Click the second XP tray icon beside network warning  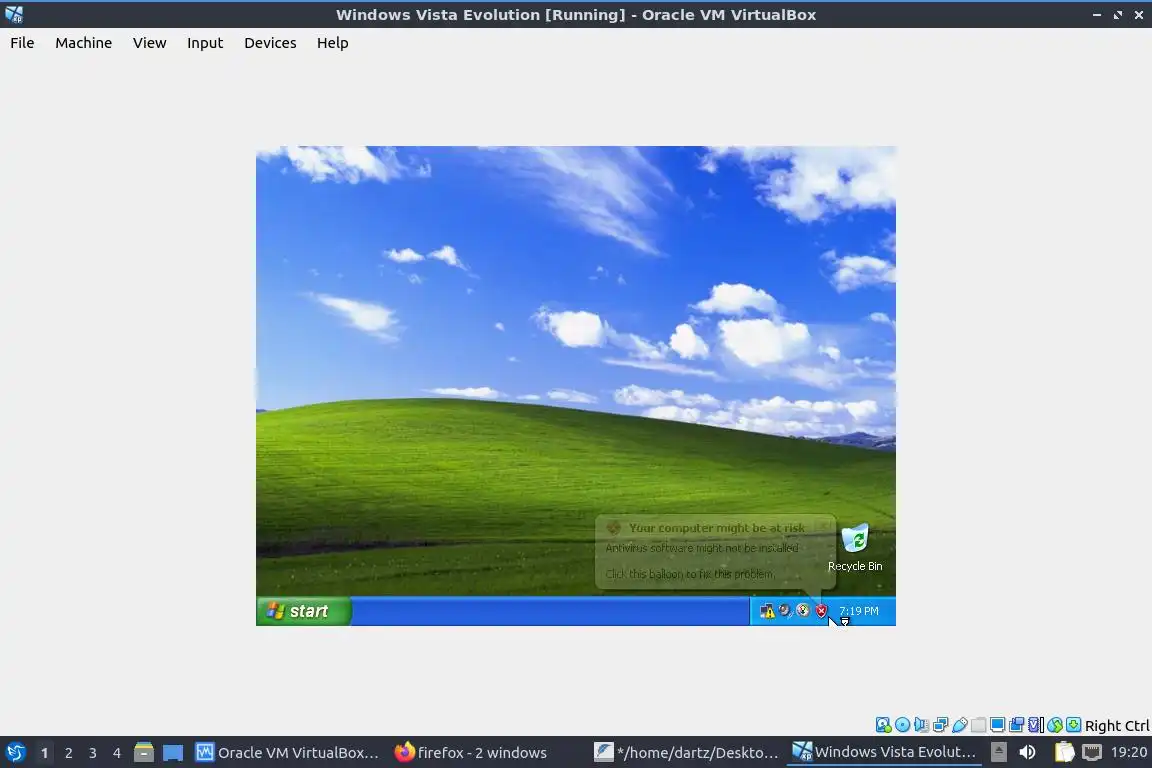[x=785, y=611]
